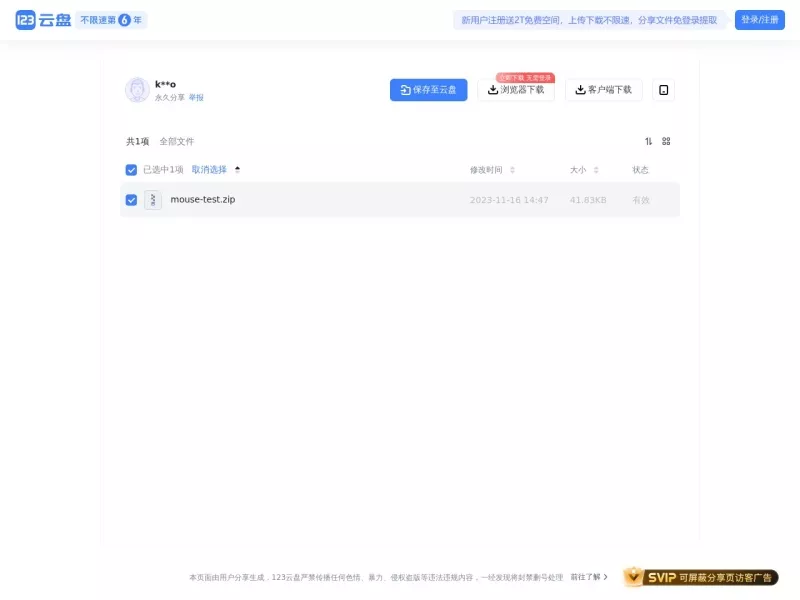
Task: Click the 永久分享 label
Action: click(169, 97)
